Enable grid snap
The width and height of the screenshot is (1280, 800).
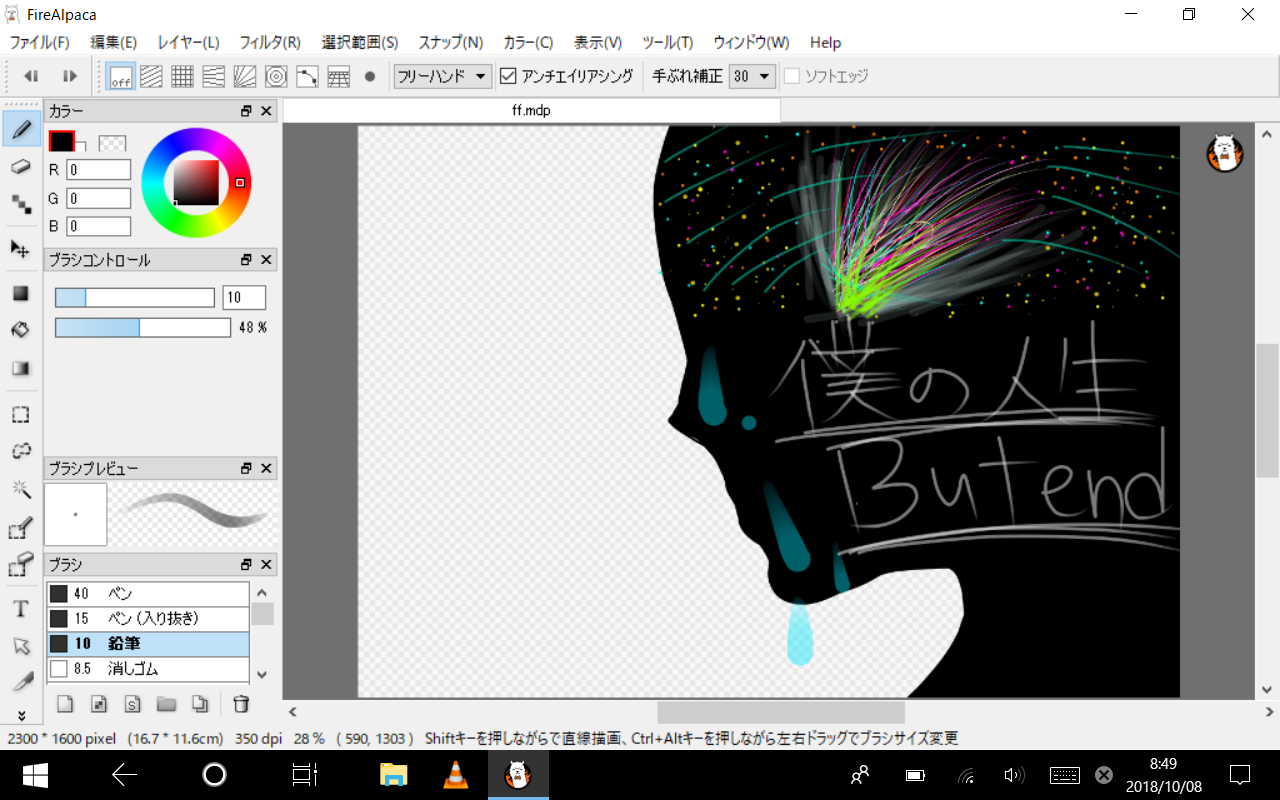tap(182, 76)
